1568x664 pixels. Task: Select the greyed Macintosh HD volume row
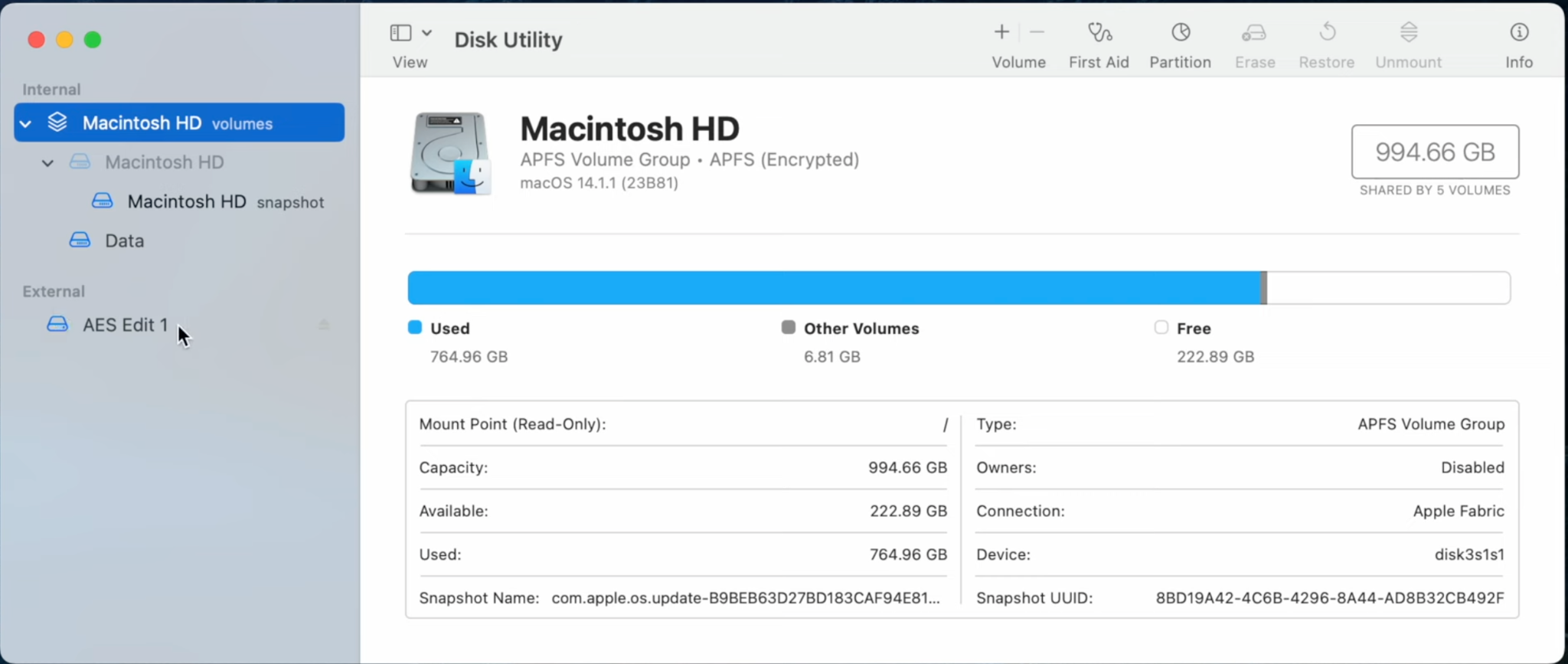(179, 162)
